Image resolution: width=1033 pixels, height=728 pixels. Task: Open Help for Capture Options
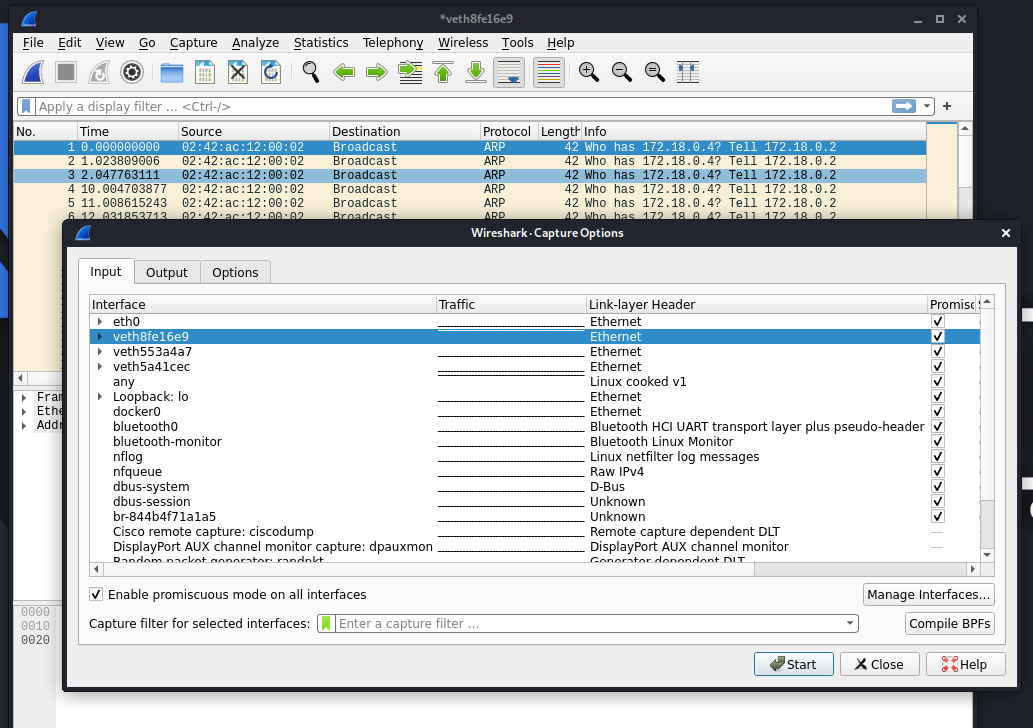(x=965, y=664)
